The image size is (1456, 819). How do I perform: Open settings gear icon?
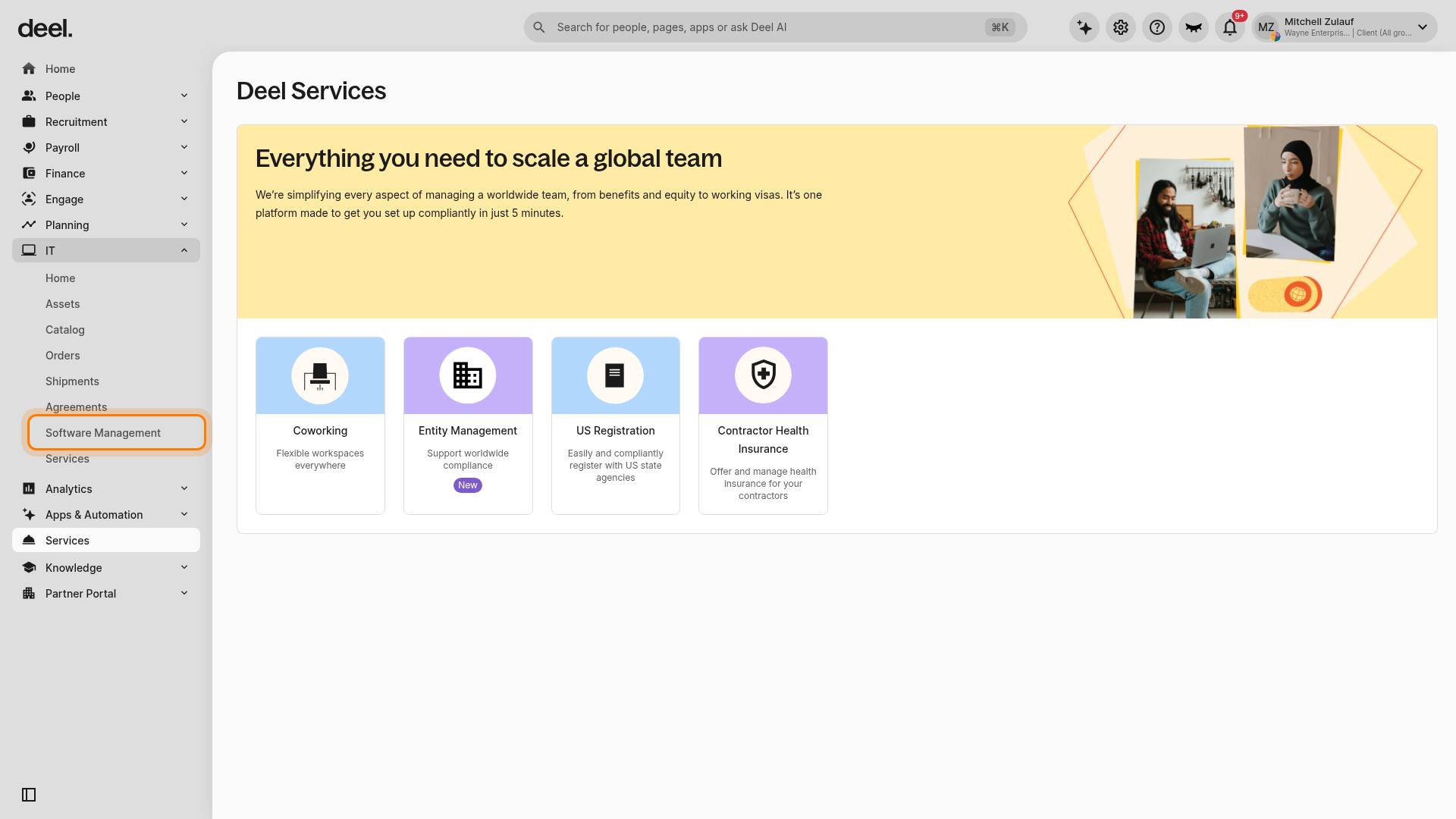(1121, 27)
